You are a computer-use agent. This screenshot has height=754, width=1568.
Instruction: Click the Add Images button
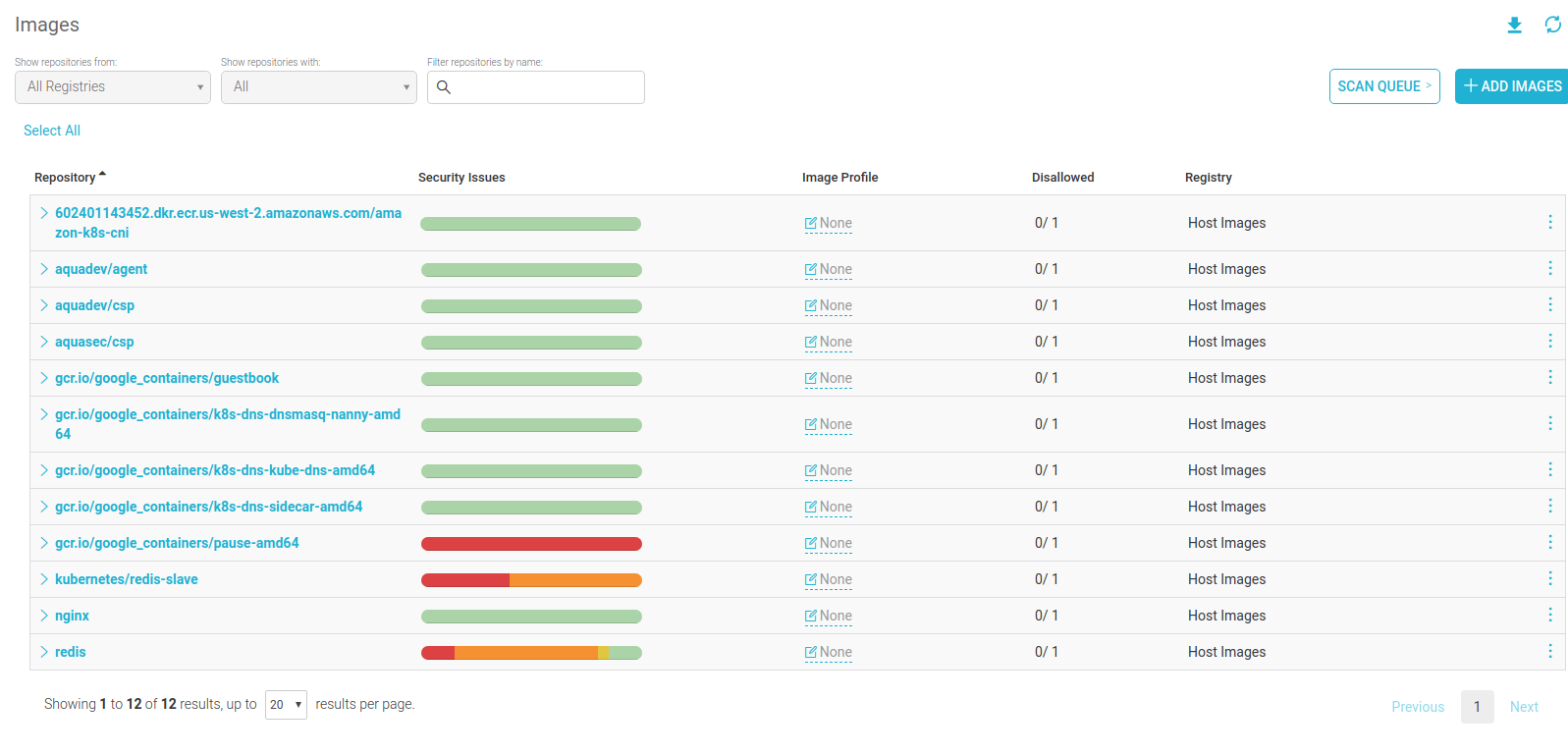click(1512, 86)
